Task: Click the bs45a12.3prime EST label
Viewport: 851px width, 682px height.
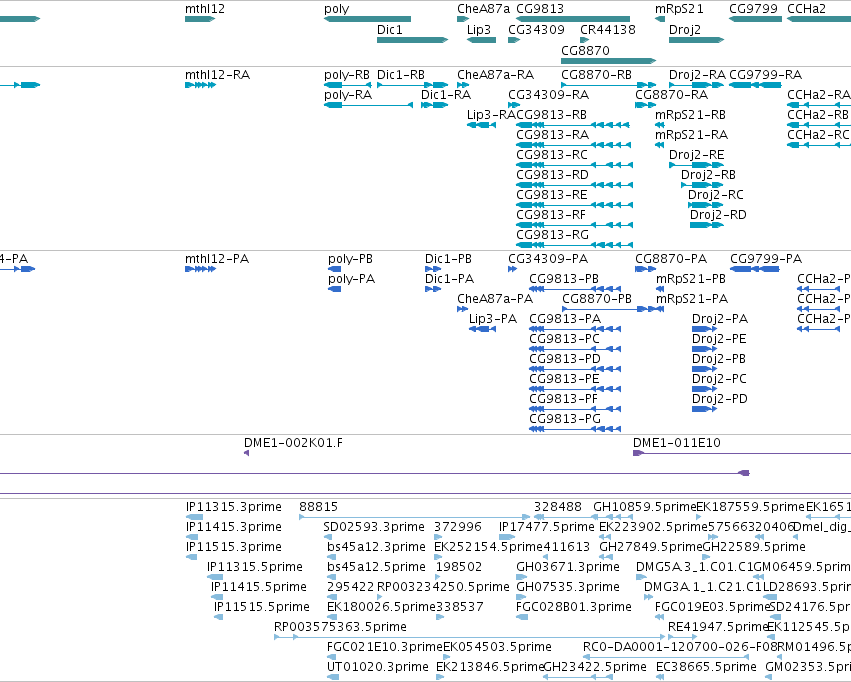Action: [x=376, y=547]
